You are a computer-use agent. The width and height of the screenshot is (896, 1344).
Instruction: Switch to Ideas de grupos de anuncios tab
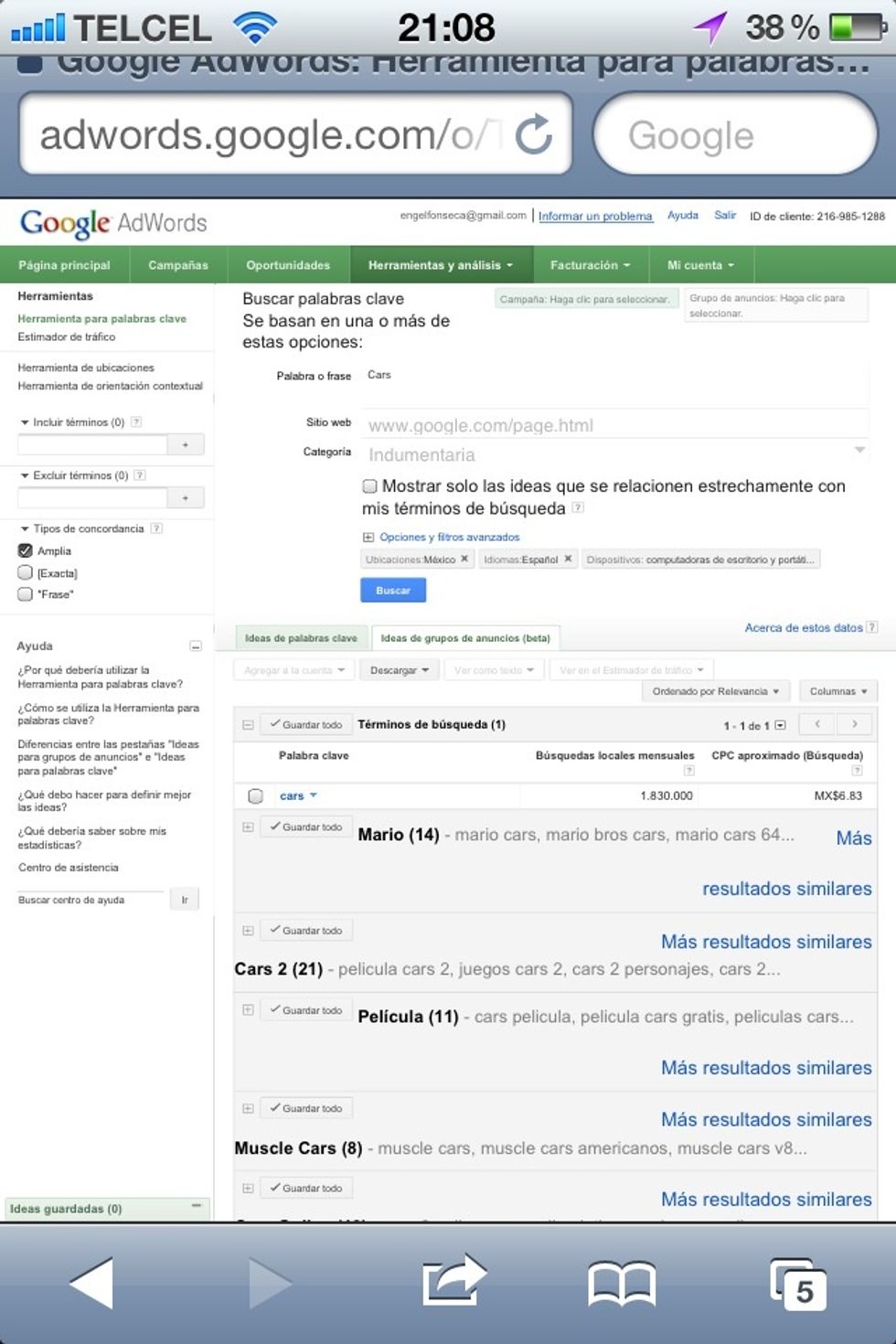[465, 638]
